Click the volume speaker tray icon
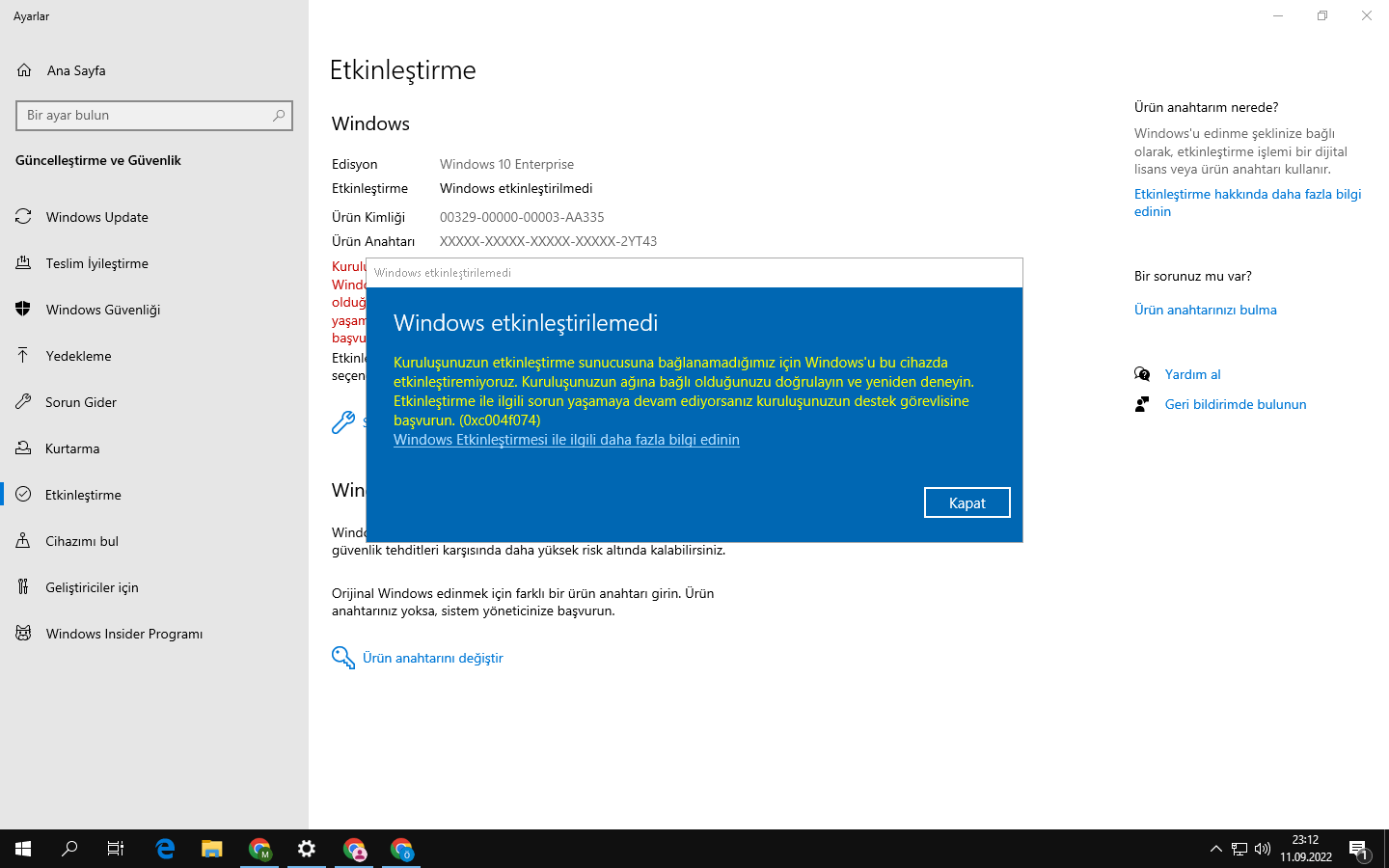This screenshot has width=1389, height=868. tap(1263, 849)
